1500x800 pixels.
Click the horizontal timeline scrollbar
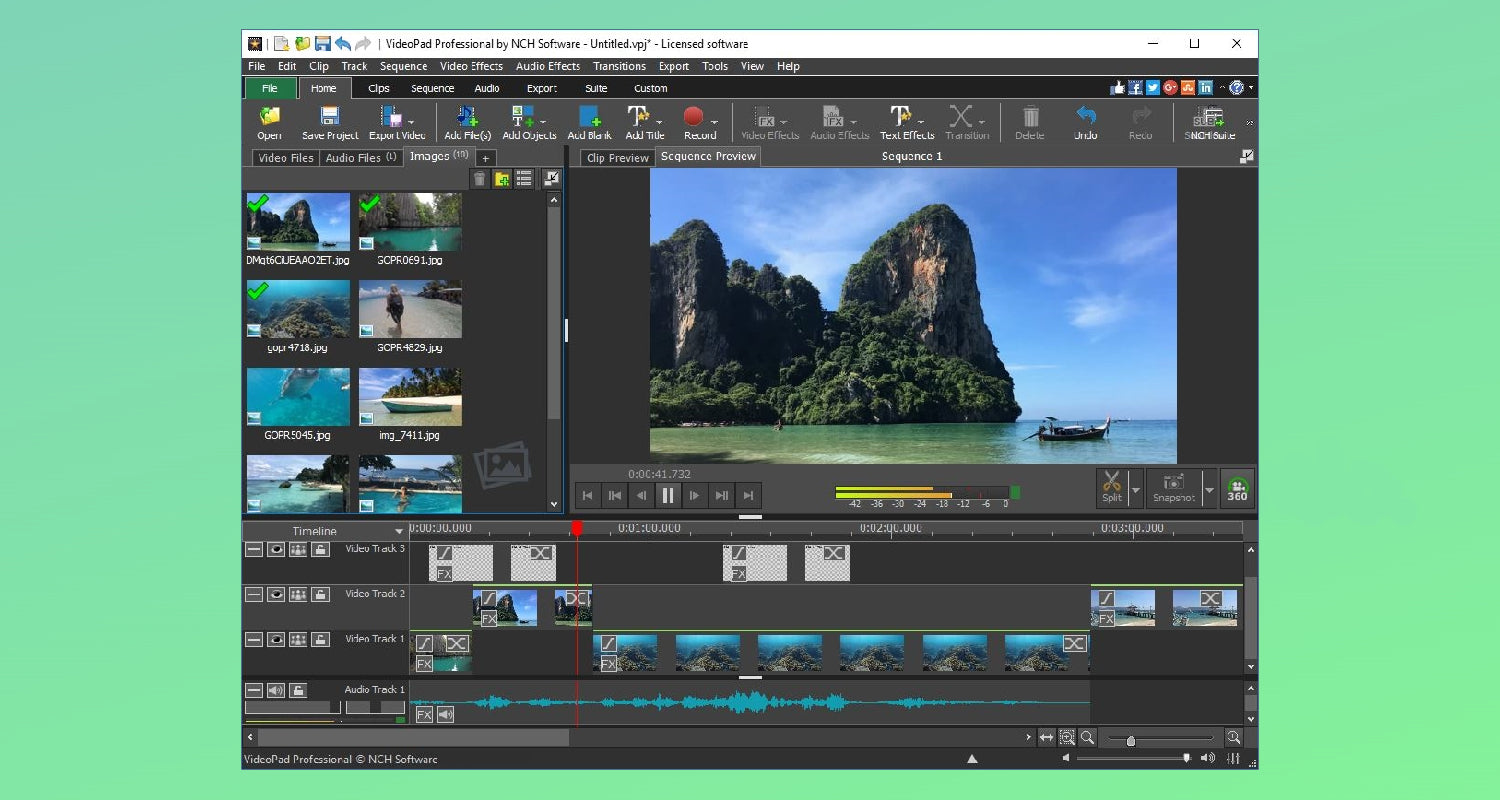coord(414,737)
